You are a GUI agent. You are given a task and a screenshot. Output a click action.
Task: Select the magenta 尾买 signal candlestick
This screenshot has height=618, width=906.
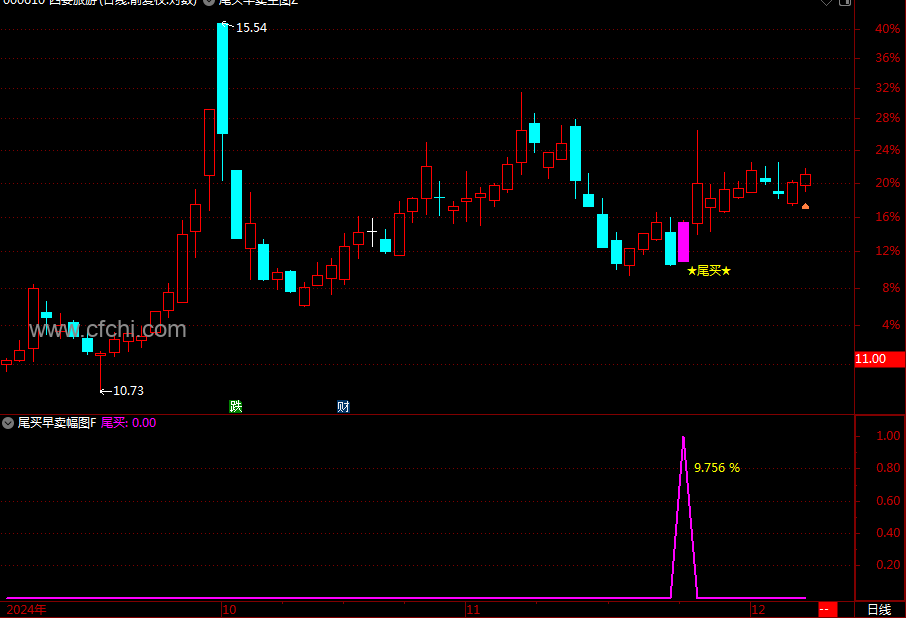point(684,242)
